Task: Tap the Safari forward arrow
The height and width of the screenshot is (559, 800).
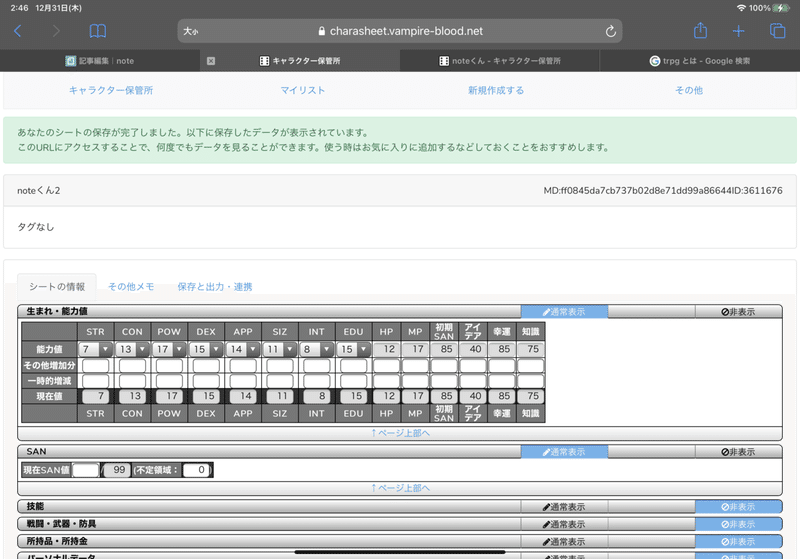Action: click(56, 31)
